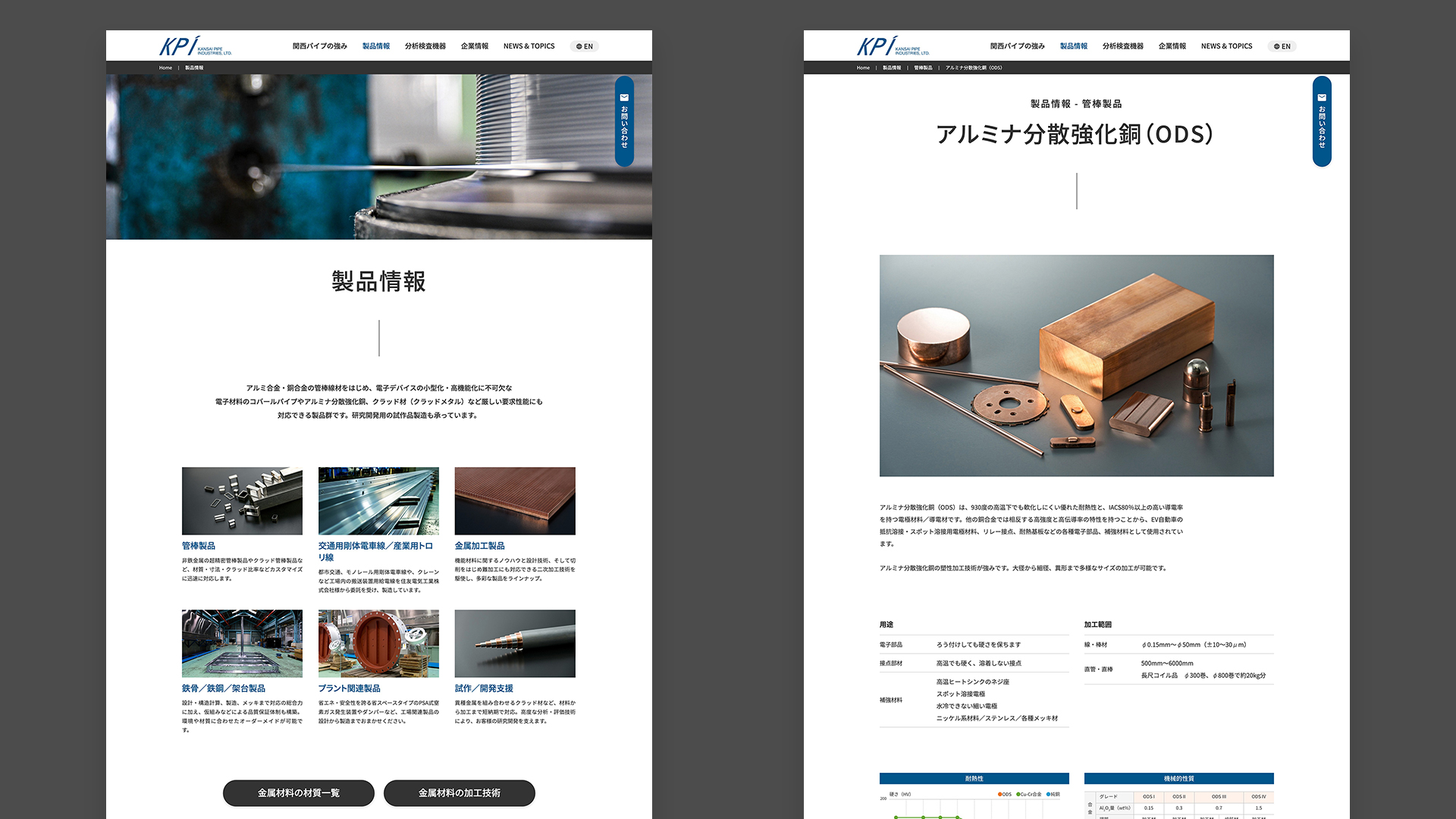Open 関西パイプの強み menu on left page
1456x819 pixels.
tap(319, 46)
